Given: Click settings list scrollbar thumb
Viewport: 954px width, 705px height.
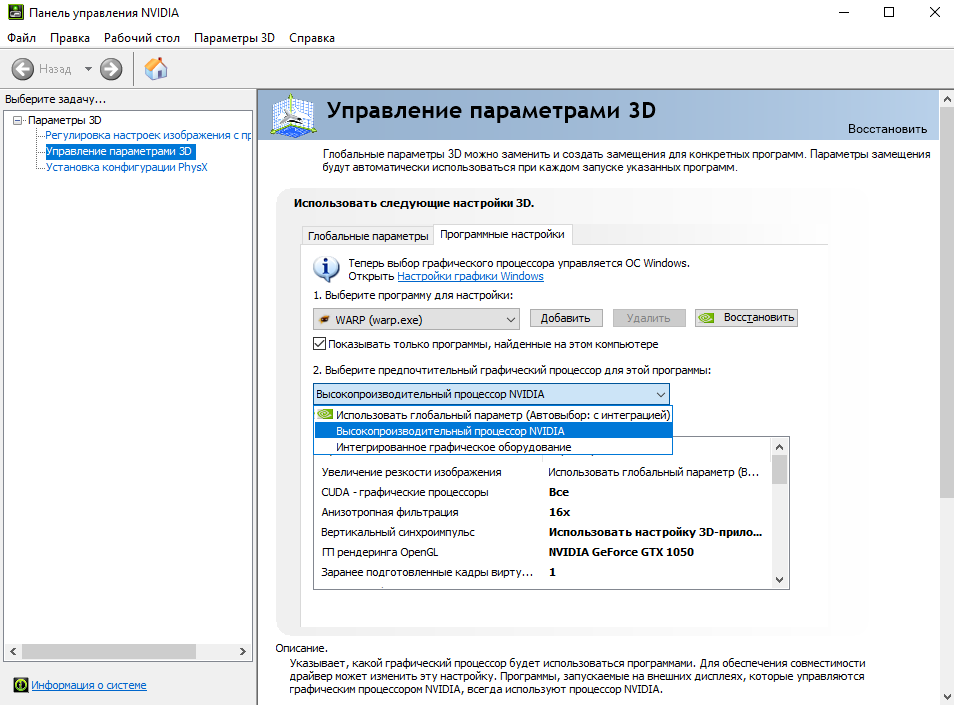Looking at the screenshot, I should [779, 470].
